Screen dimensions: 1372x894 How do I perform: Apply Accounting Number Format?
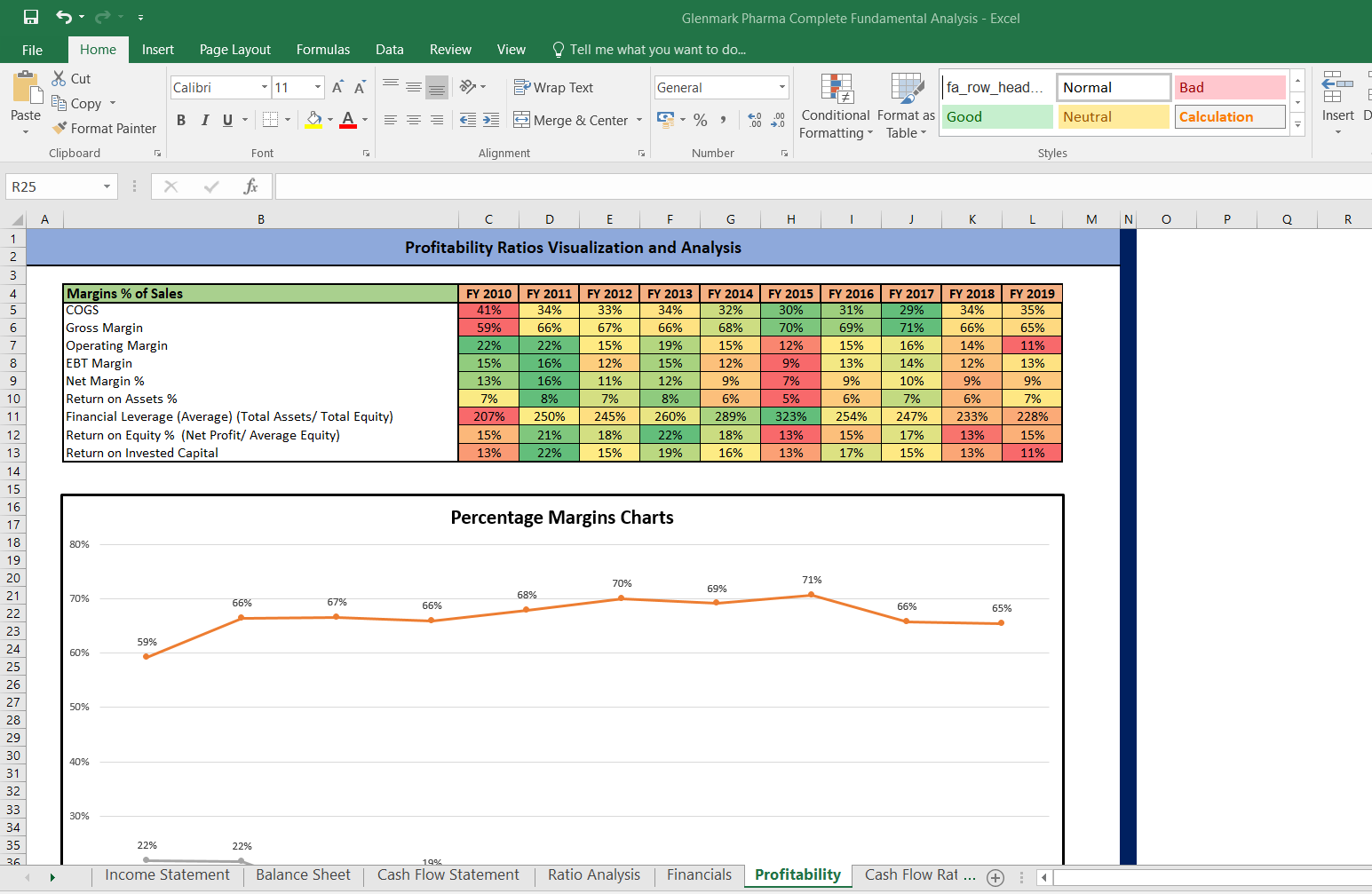coord(665,119)
